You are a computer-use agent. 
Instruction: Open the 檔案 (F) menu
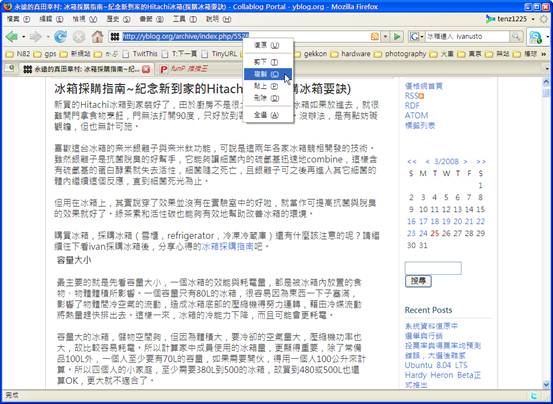tap(18, 19)
